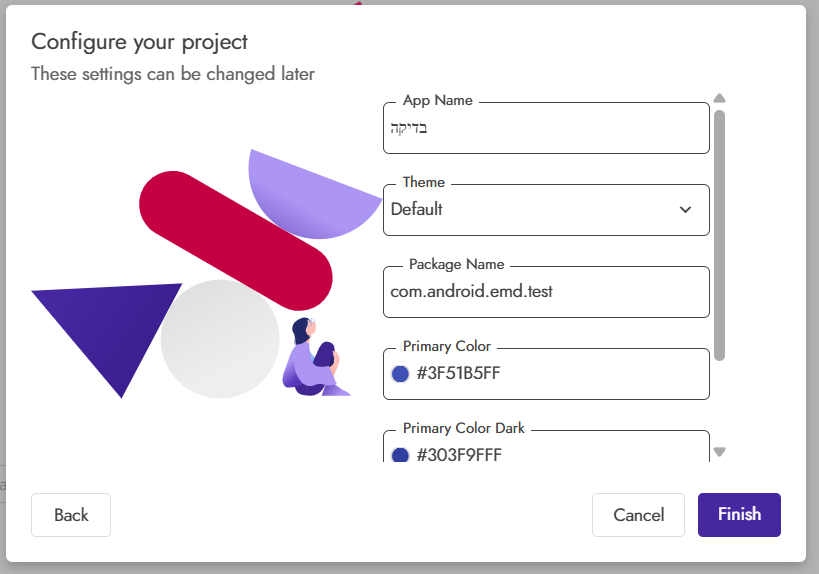Click the scrollbar down arrow

tap(719, 452)
